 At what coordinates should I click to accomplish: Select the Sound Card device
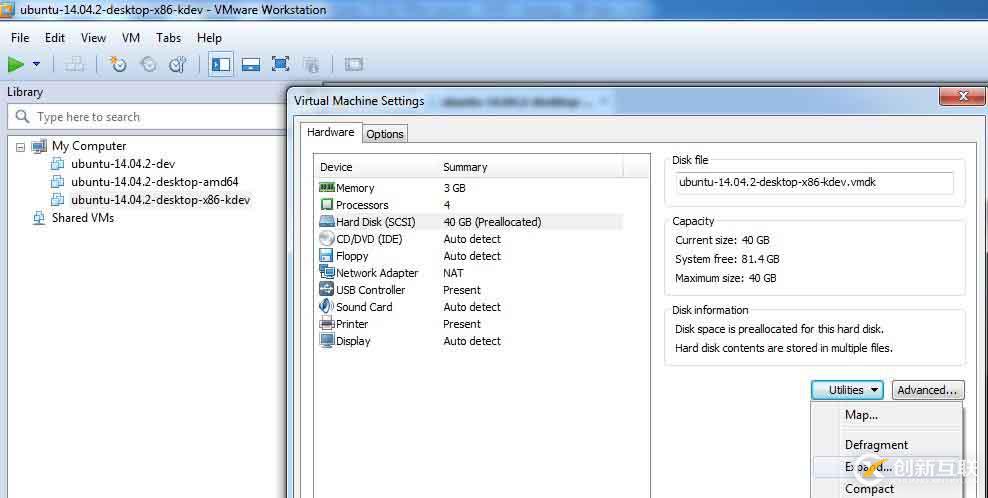click(x=469, y=307)
